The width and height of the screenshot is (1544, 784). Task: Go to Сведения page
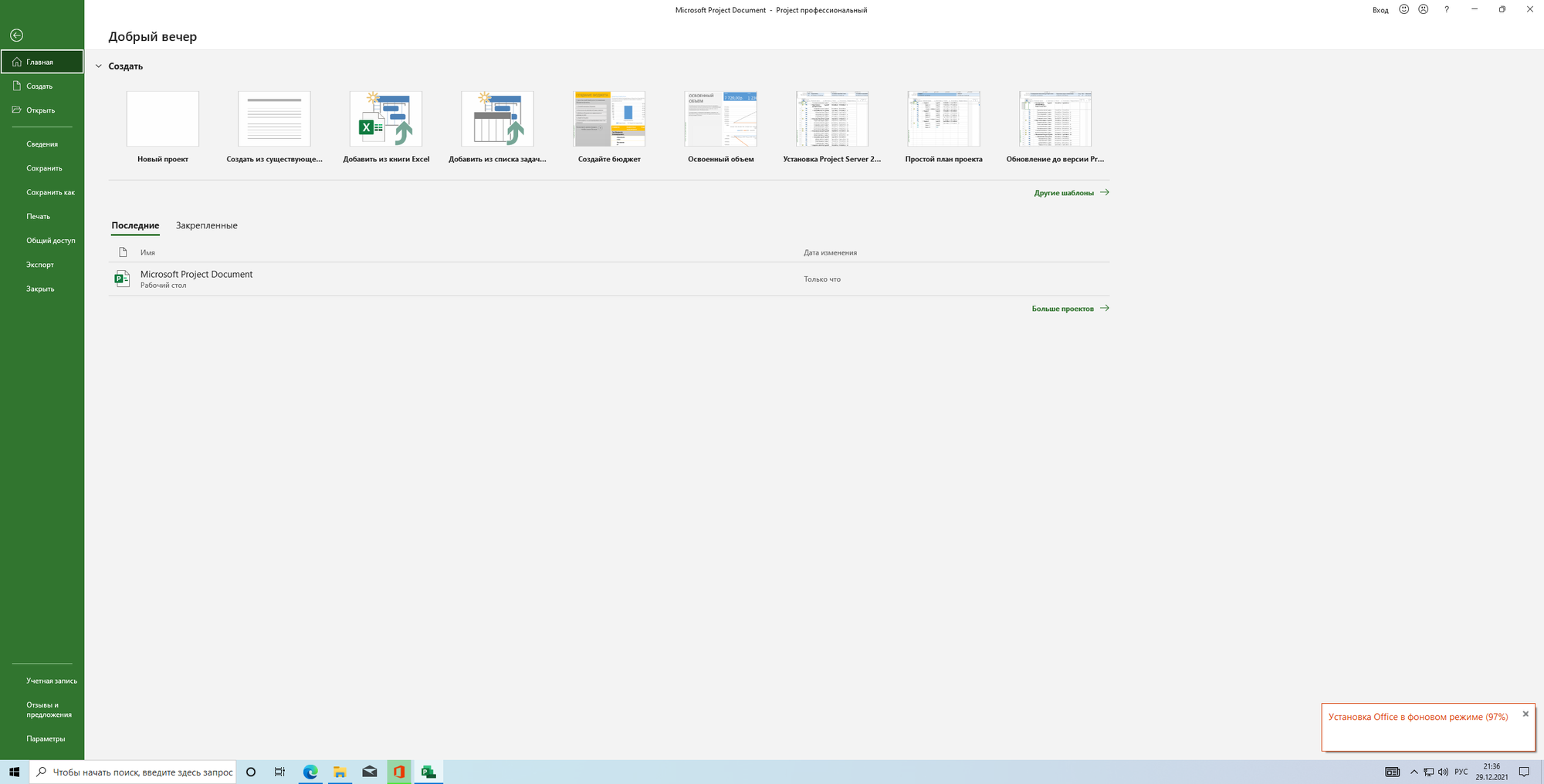tap(42, 144)
